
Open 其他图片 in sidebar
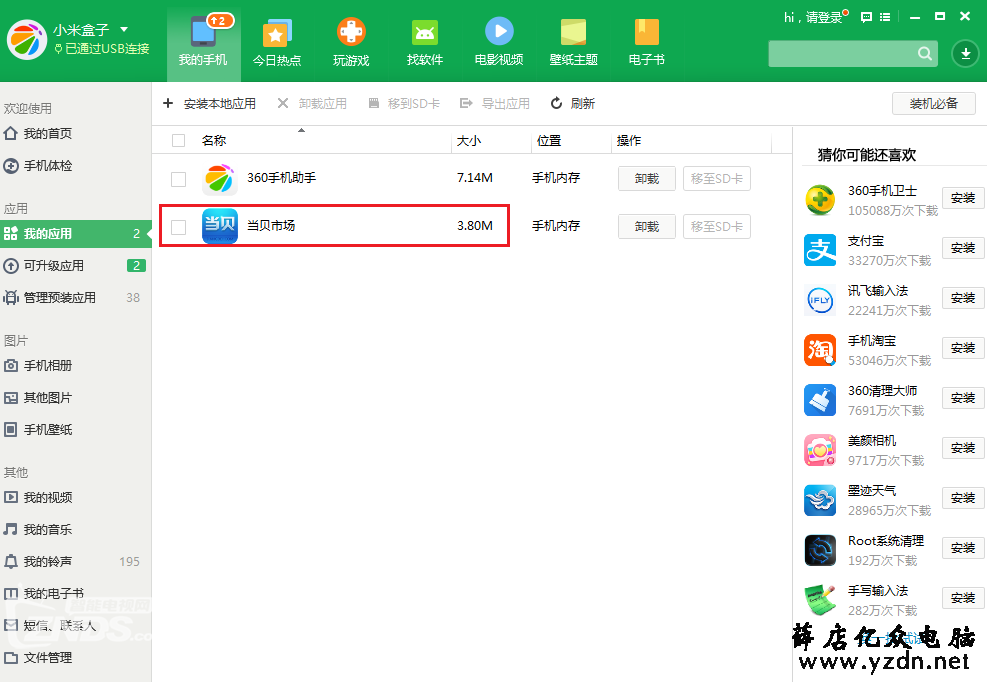click(38, 397)
